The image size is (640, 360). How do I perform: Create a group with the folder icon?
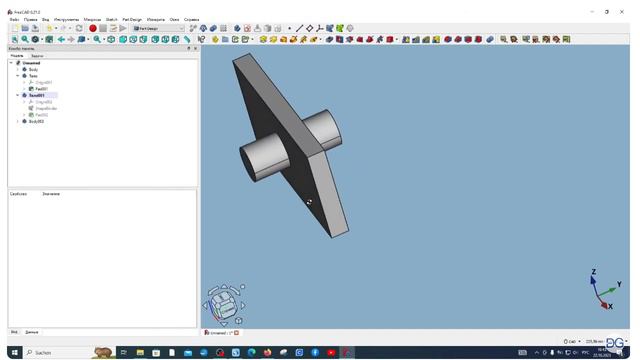click(x=225, y=39)
